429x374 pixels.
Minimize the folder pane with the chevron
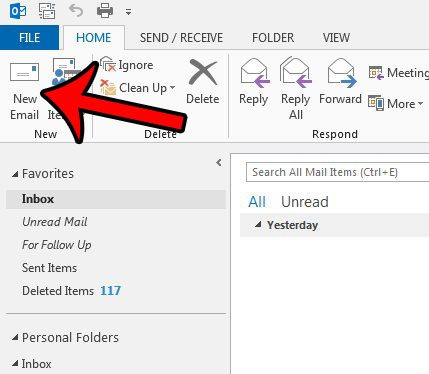[x=219, y=163]
